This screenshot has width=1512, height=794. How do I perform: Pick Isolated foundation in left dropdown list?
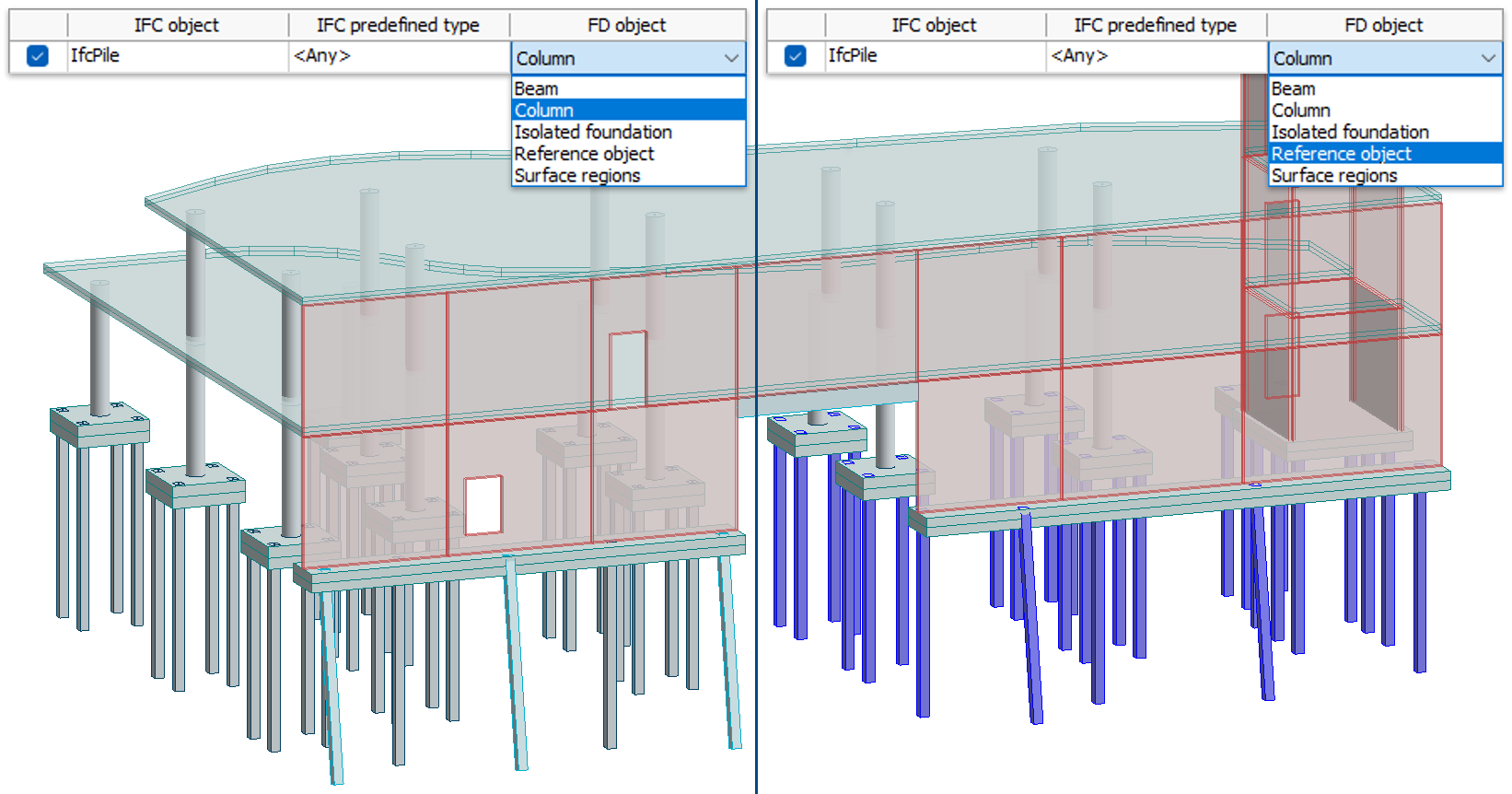[x=593, y=132]
